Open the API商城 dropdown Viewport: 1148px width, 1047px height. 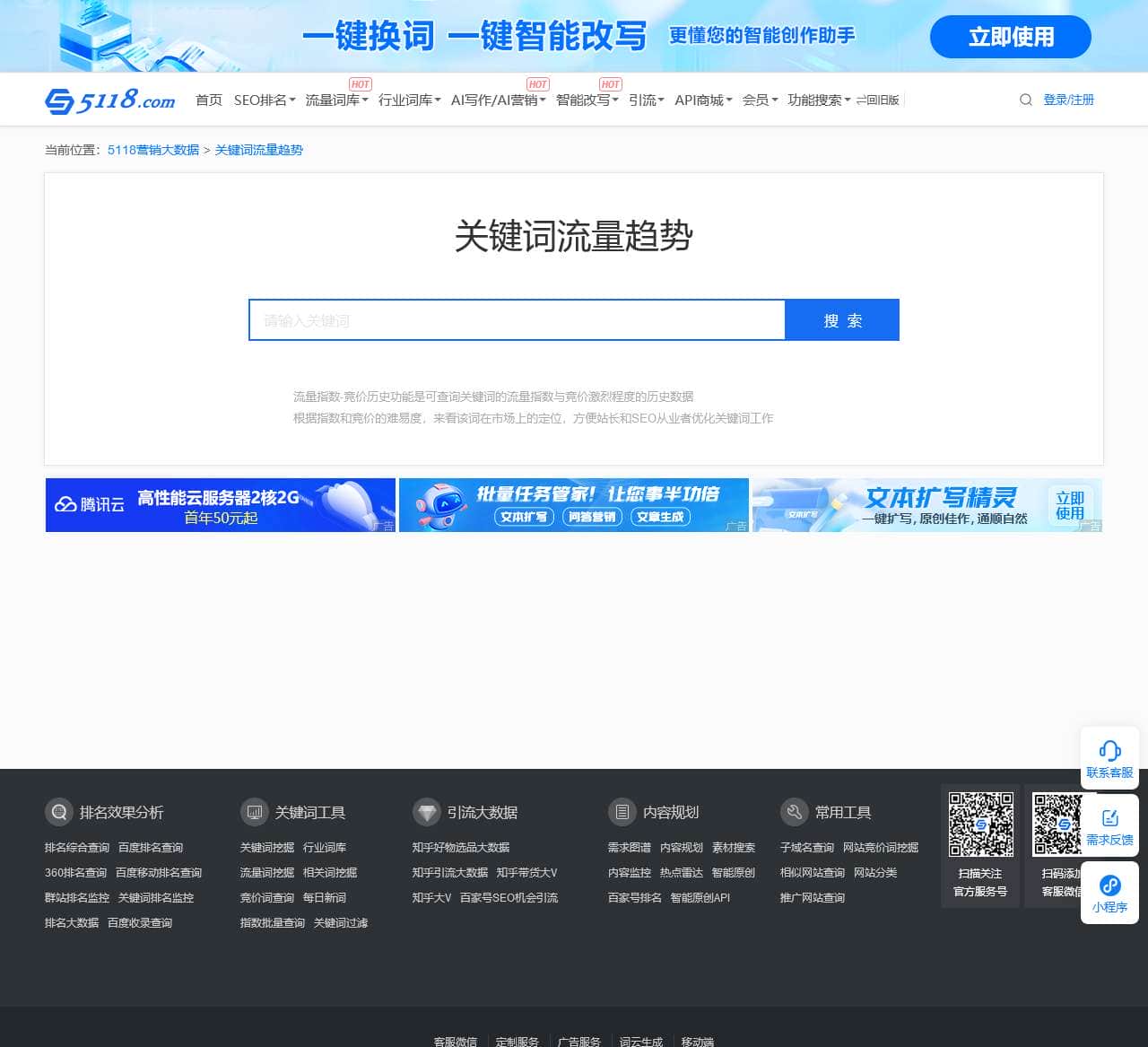tap(704, 100)
